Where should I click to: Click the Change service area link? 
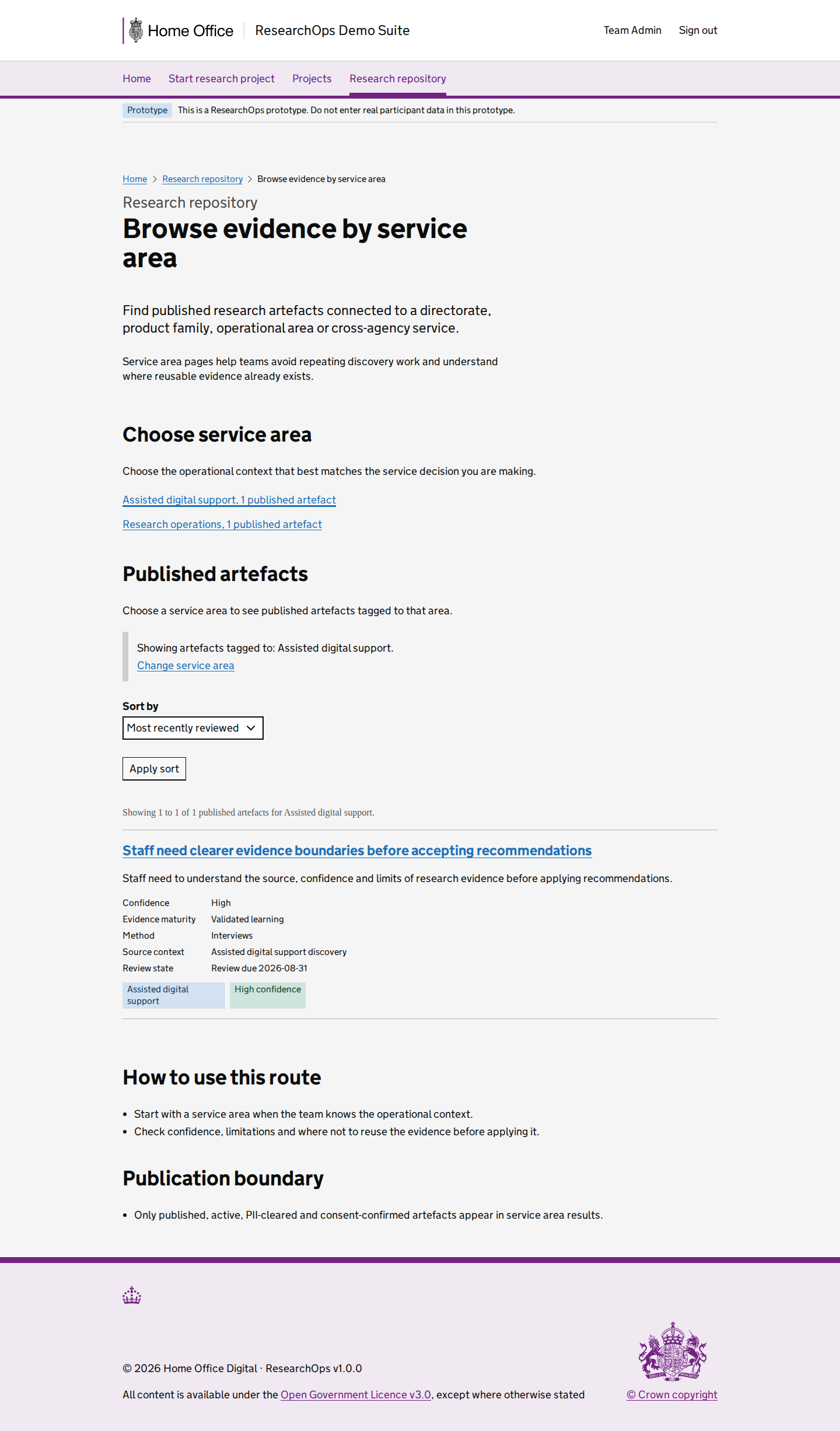tap(185, 666)
